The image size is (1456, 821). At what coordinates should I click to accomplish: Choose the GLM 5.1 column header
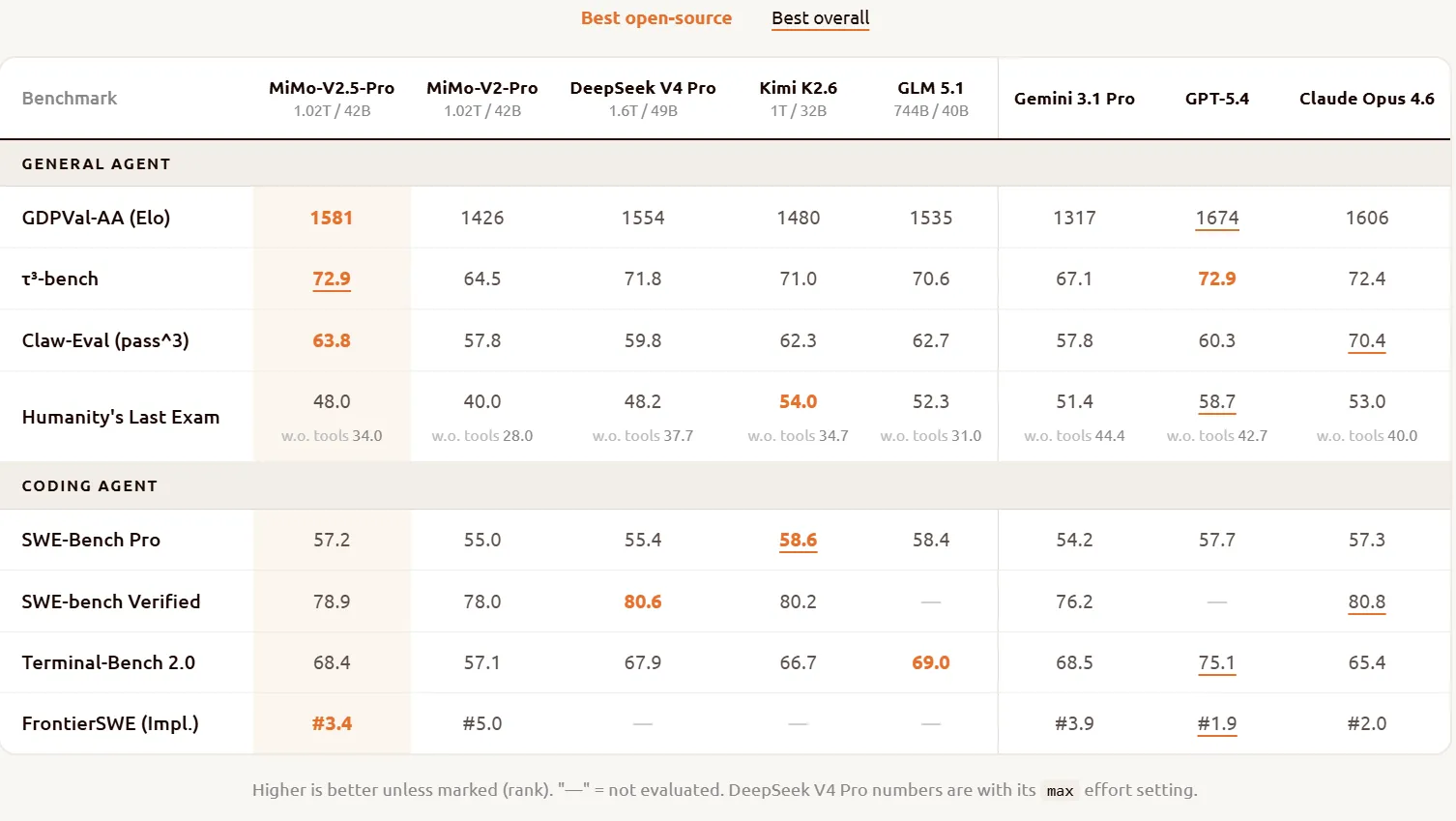point(930,98)
